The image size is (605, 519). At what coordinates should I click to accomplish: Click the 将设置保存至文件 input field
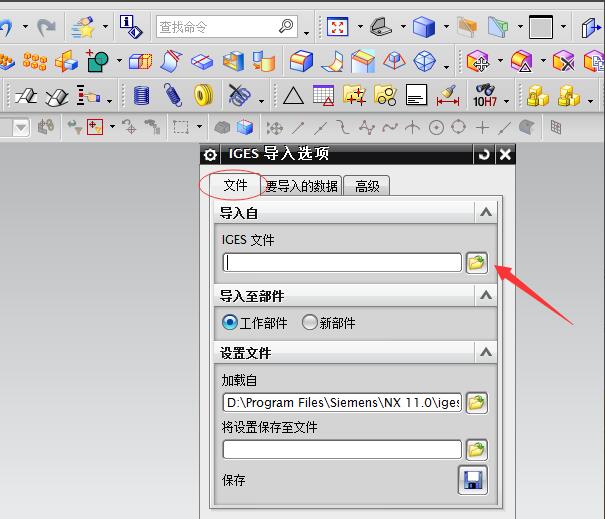[342, 450]
